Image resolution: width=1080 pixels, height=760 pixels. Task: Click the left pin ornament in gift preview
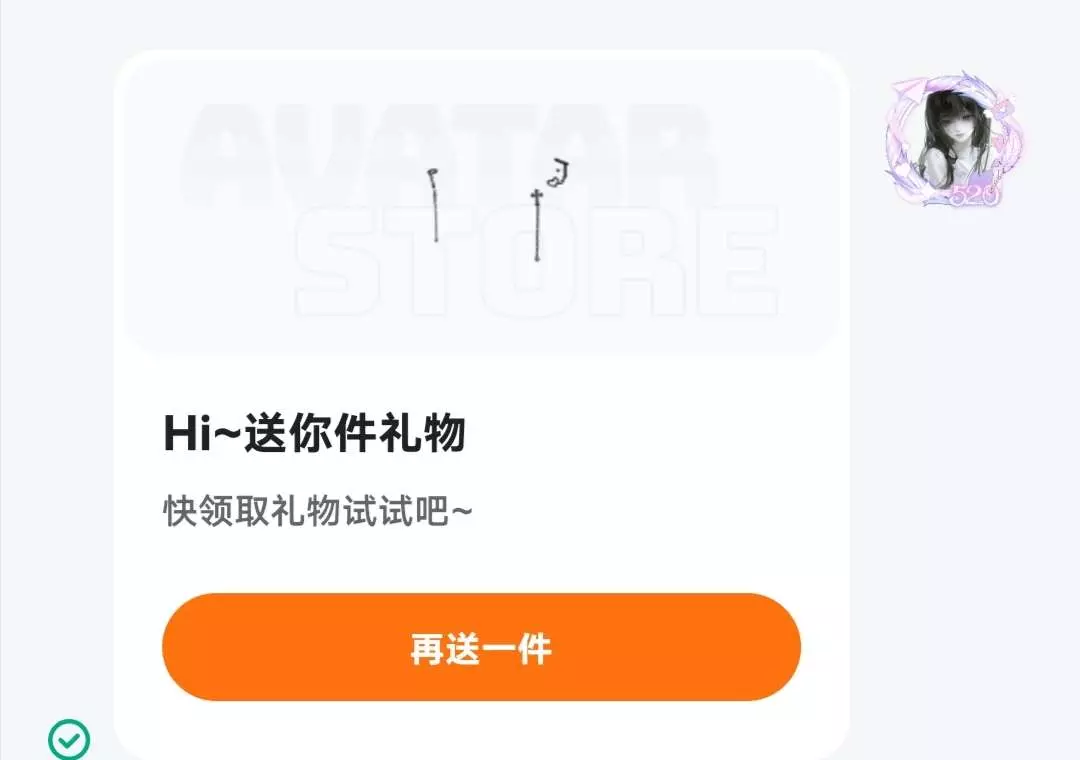click(x=434, y=205)
